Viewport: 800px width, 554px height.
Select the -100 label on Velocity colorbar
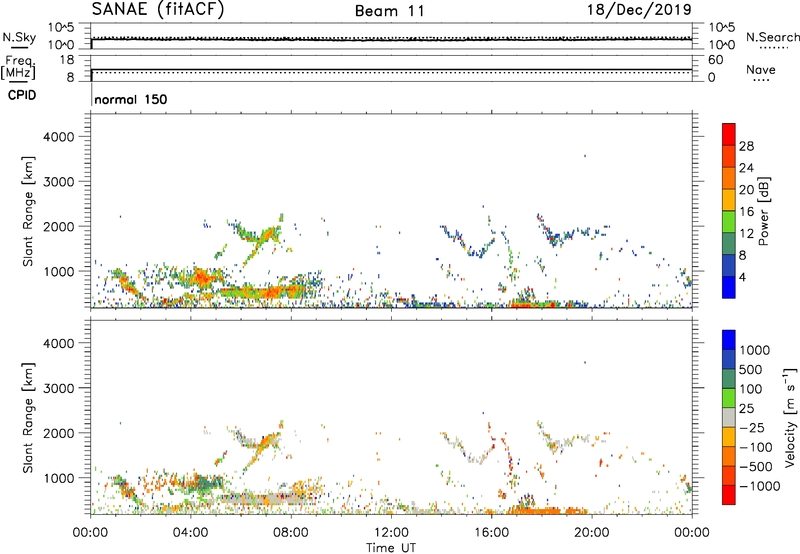(x=756, y=447)
